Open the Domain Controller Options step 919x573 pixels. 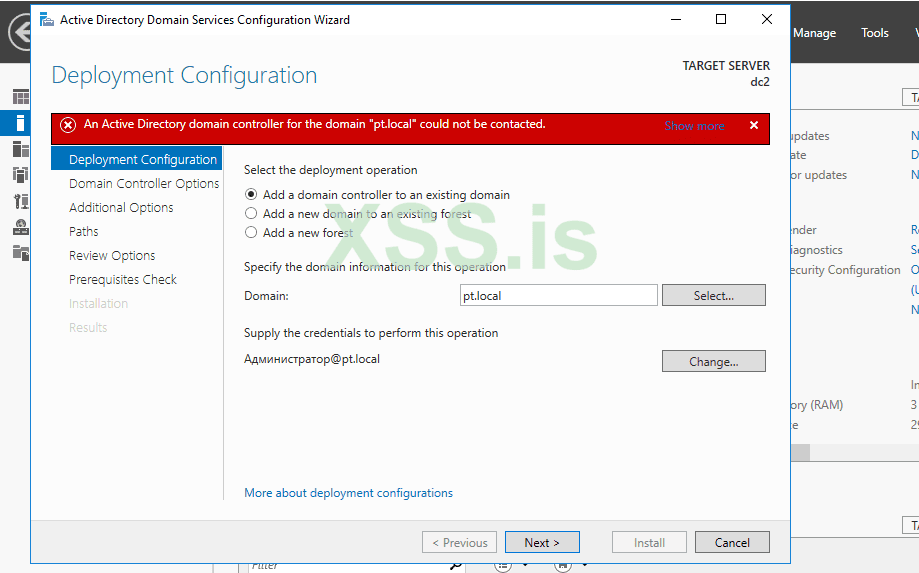click(144, 183)
